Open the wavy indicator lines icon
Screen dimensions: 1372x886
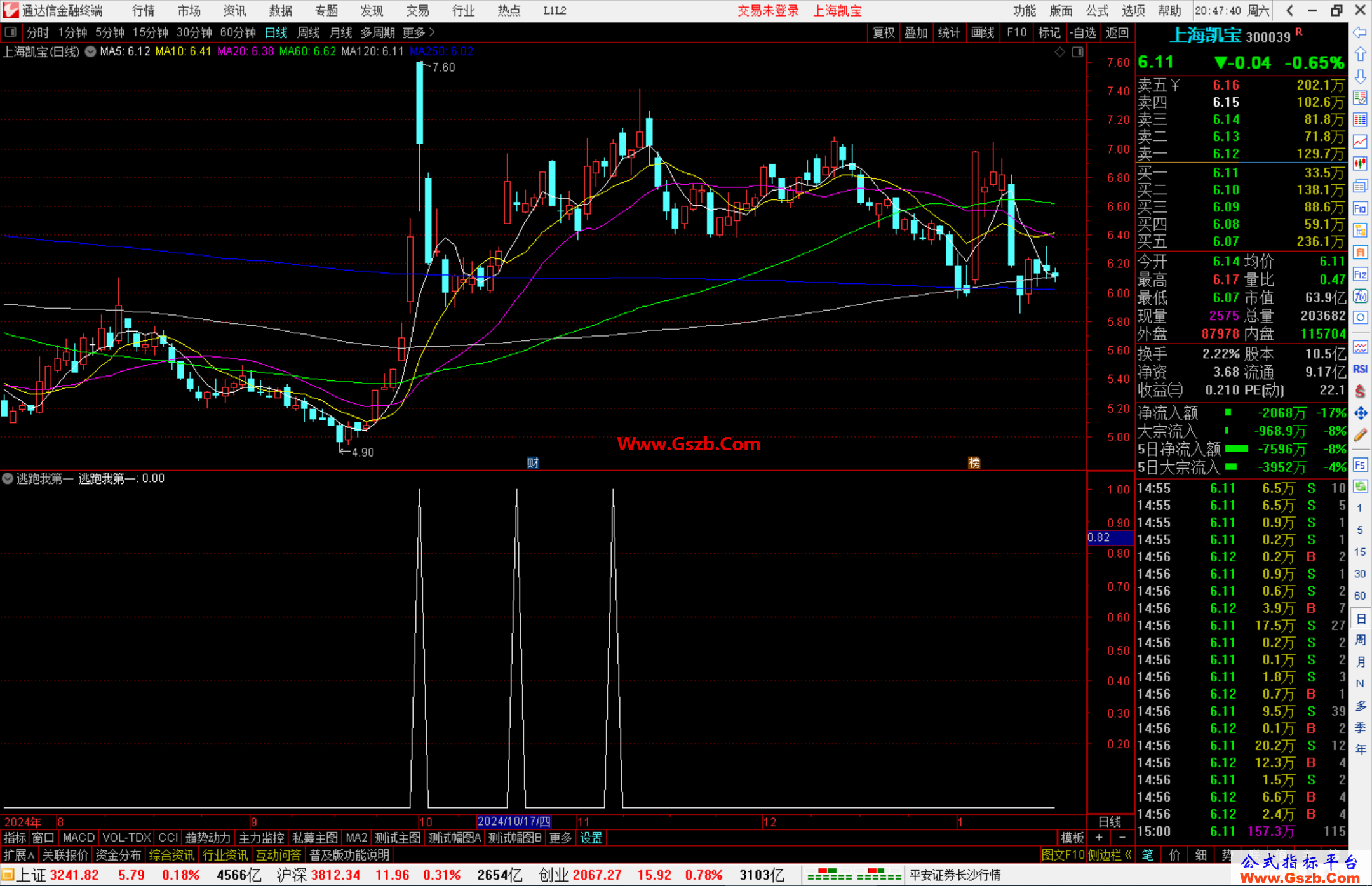(1360, 347)
